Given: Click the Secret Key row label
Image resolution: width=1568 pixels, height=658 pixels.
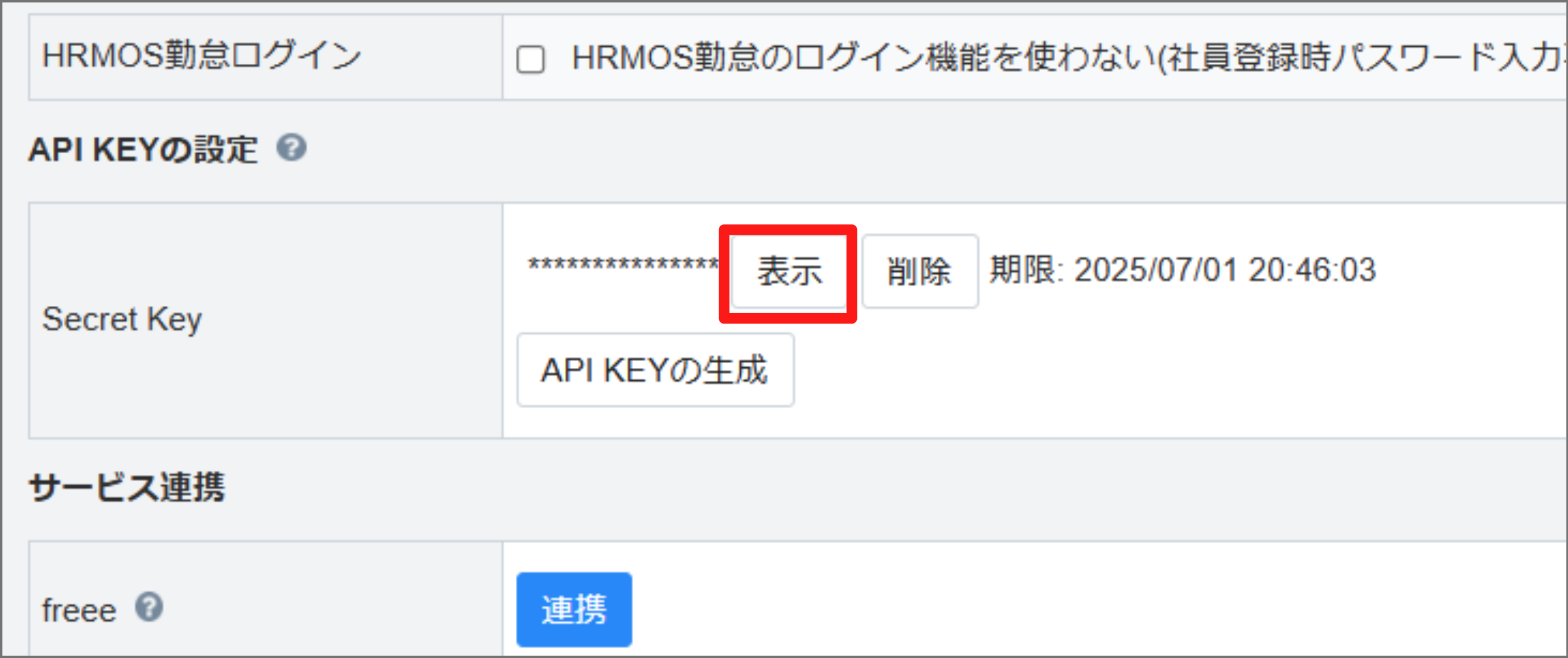Looking at the screenshot, I should click(122, 319).
